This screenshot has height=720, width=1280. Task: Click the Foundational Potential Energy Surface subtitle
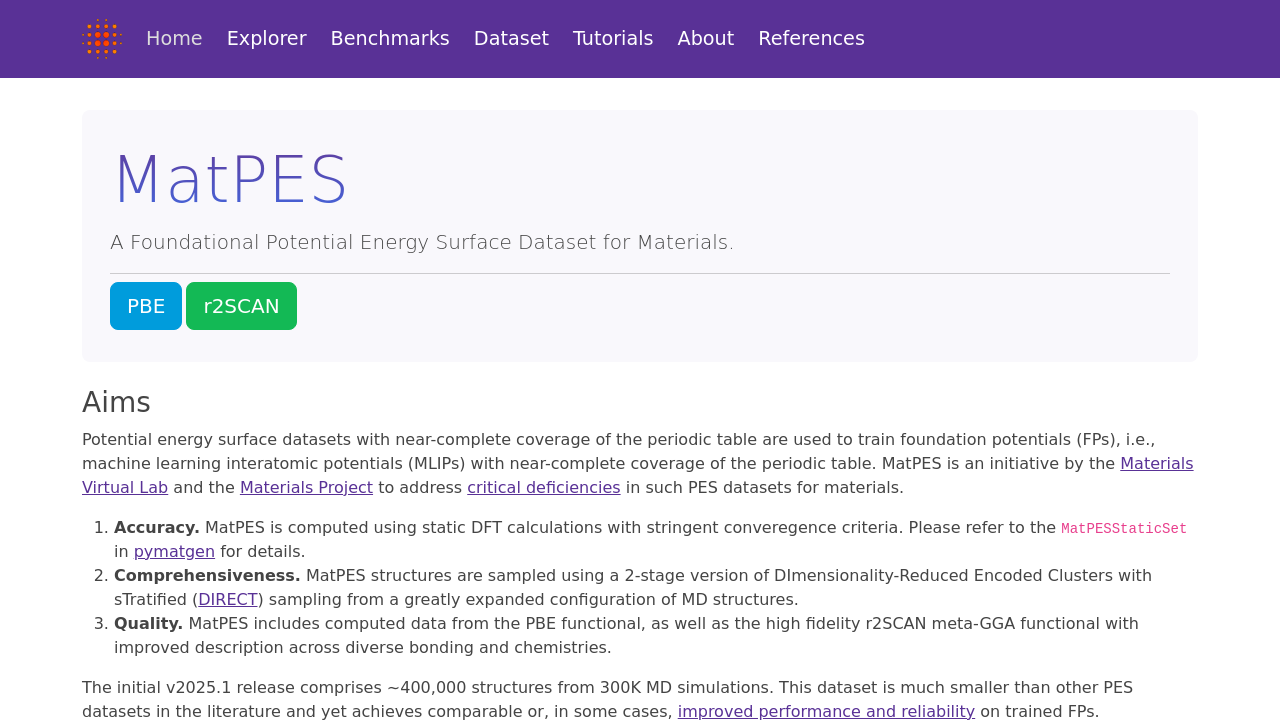point(422,243)
